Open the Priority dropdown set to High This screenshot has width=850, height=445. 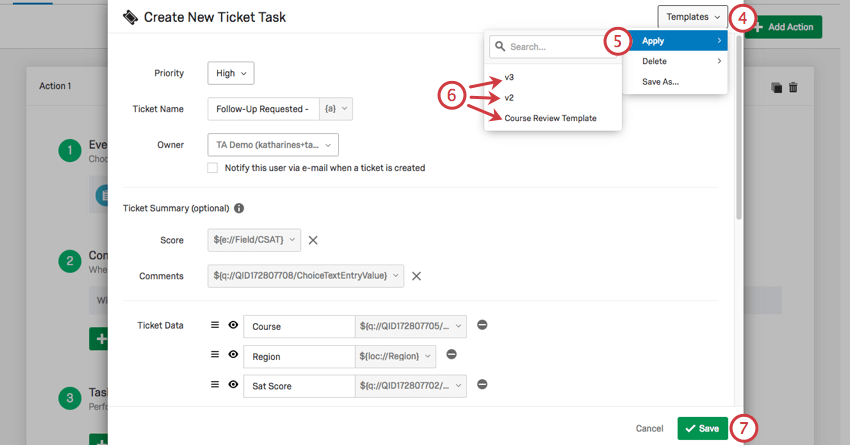click(x=231, y=73)
